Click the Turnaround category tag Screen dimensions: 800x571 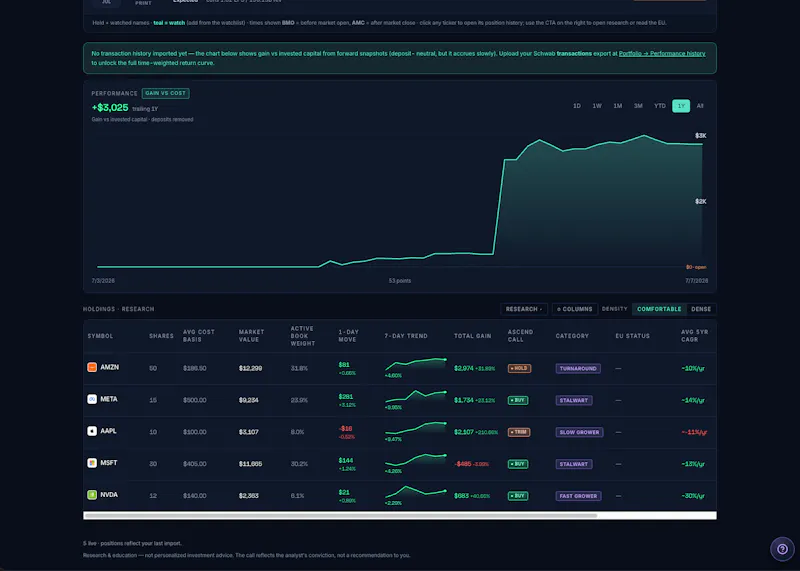point(578,368)
